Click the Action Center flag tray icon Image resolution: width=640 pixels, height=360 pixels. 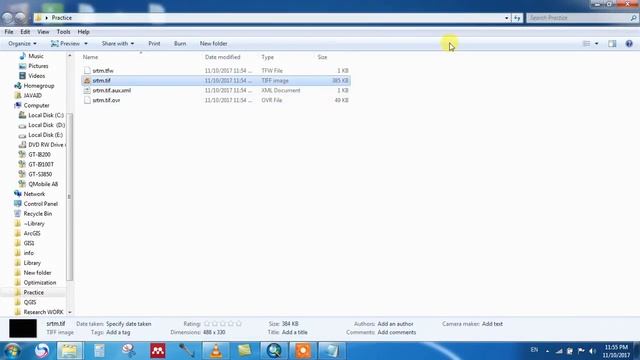click(581, 351)
